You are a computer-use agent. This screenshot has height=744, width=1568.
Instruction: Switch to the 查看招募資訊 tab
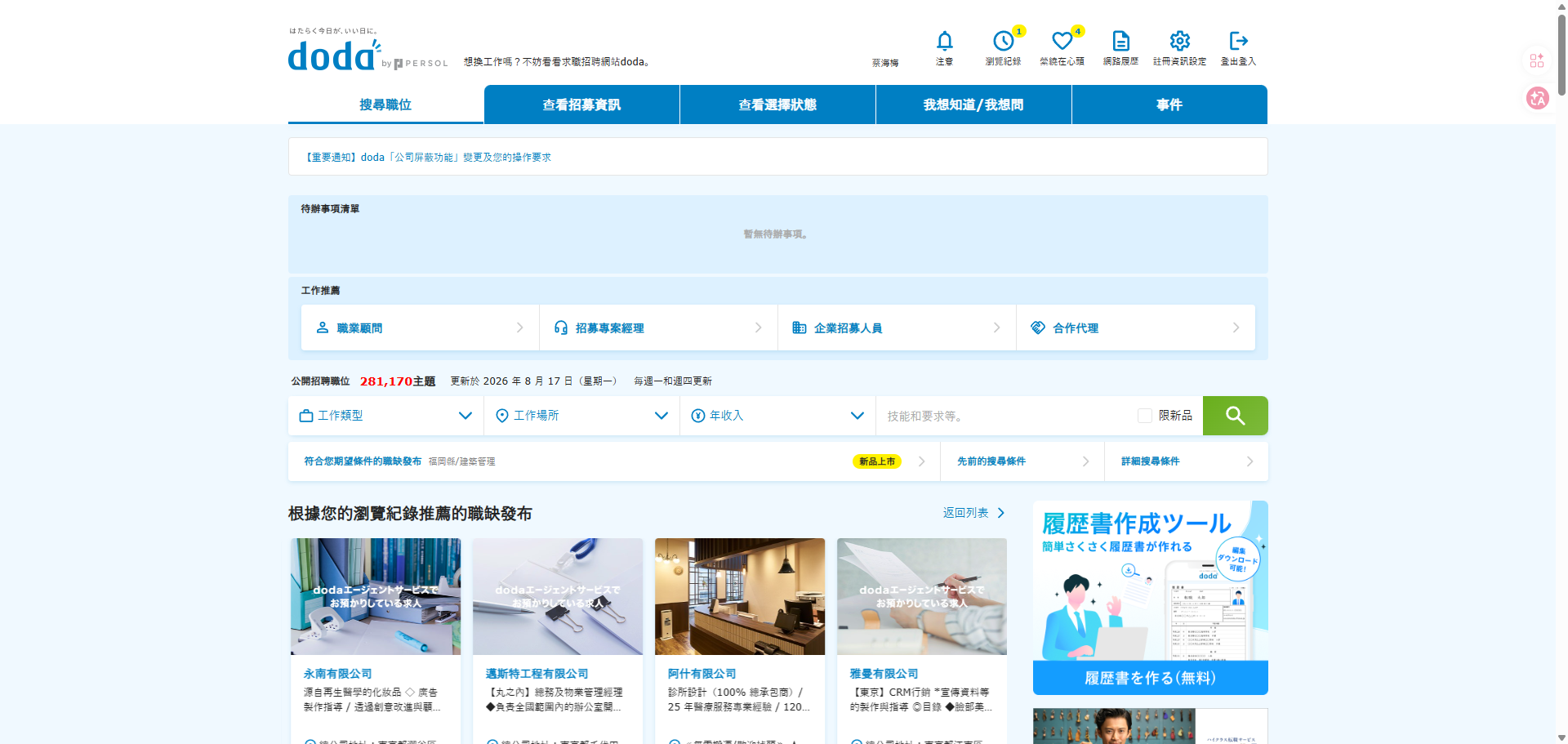pos(581,105)
